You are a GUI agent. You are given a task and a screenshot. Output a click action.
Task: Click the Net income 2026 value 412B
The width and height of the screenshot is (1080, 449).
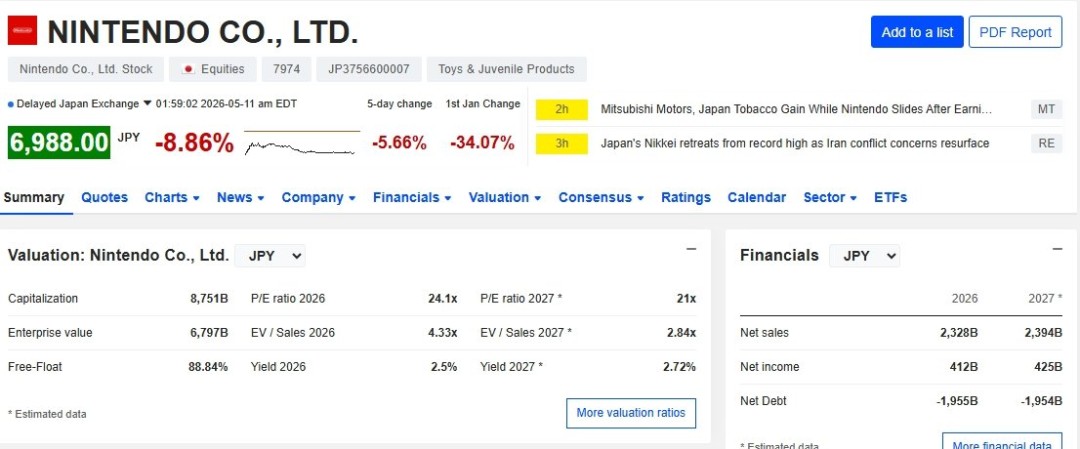pyautogui.click(x=964, y=367)
